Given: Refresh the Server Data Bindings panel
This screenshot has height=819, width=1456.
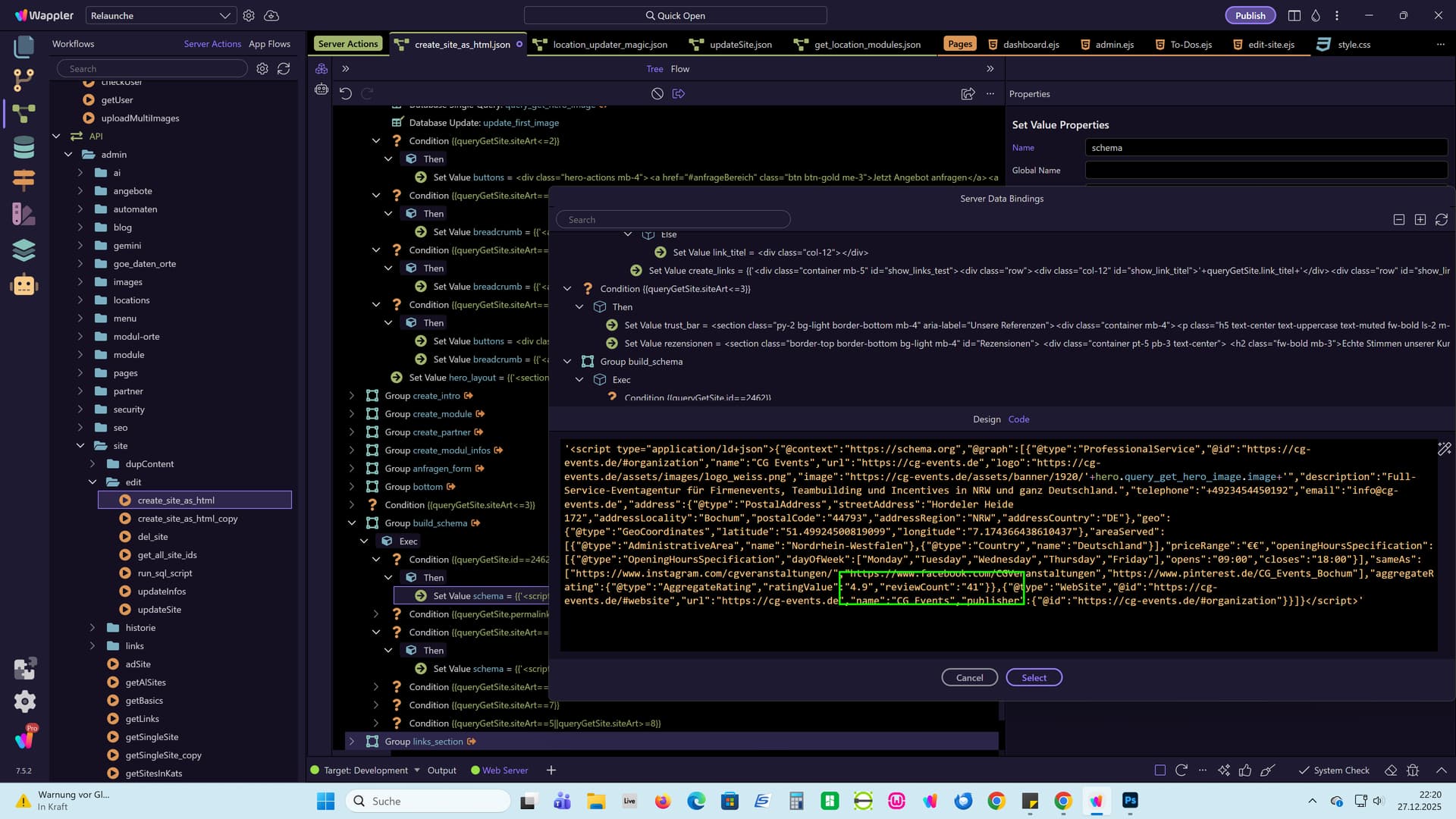Looking at the screenshot, I should (1441, 220).
